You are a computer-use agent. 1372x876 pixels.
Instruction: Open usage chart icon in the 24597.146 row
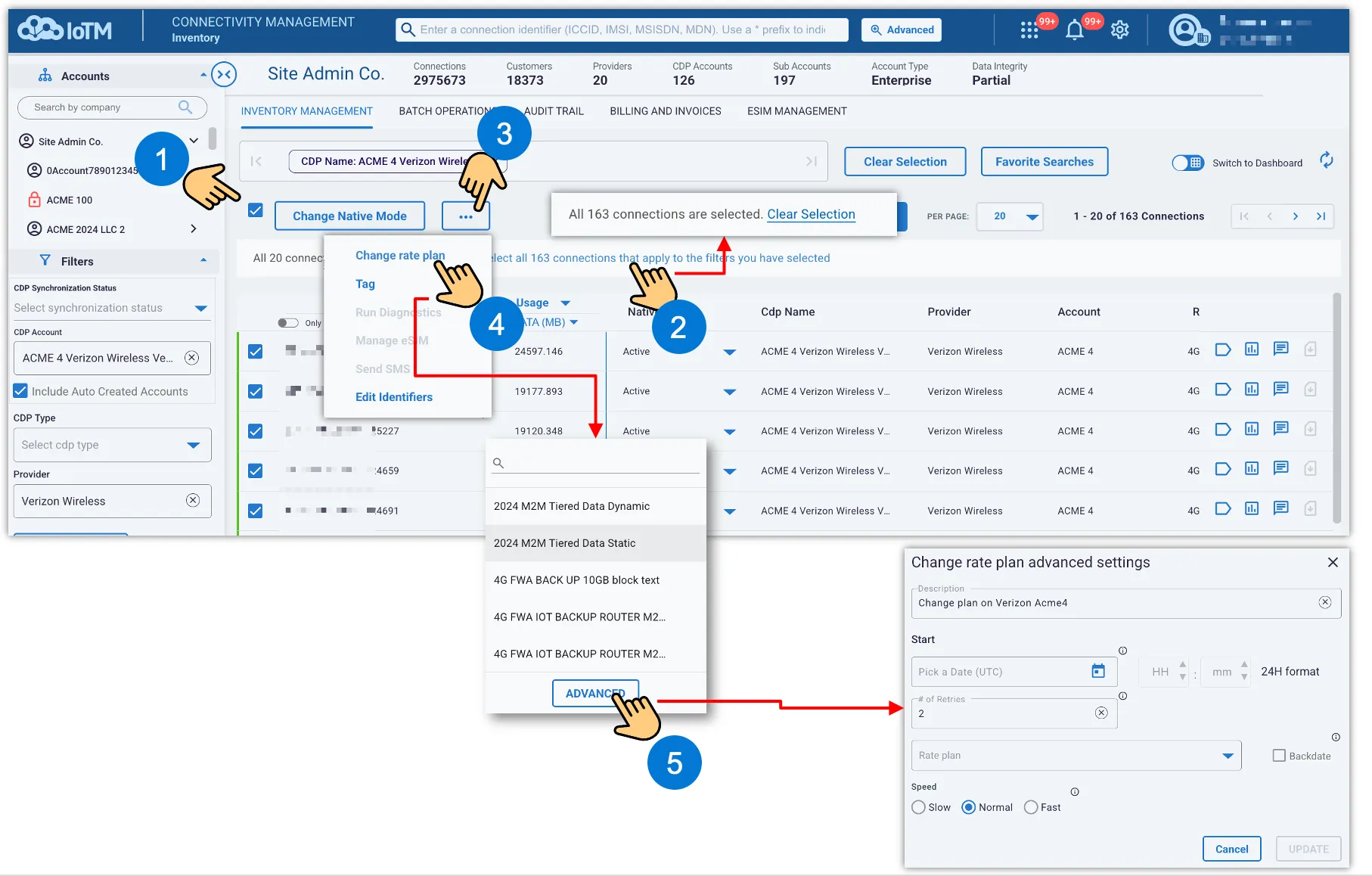coord(1252,349)
